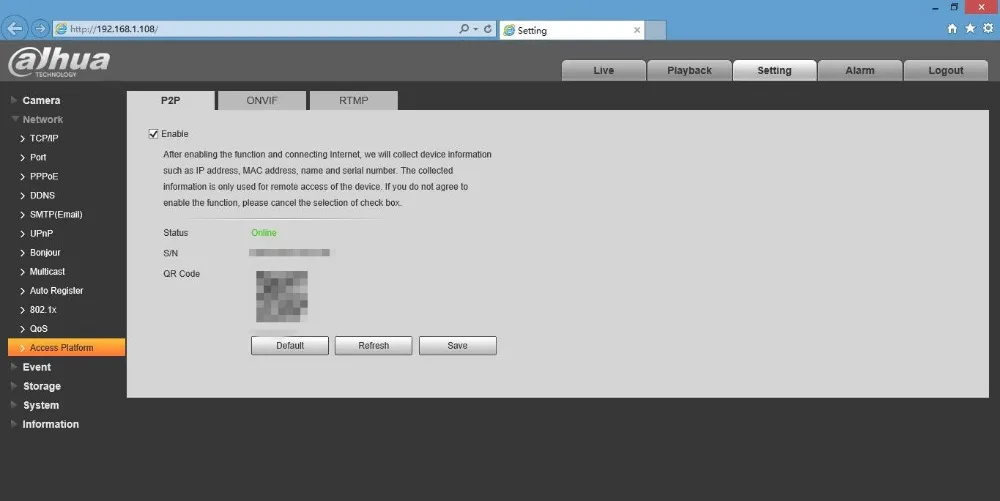Expand the System menu section
The height and width of the screenshot is (501, 1000).
point(41,405)
